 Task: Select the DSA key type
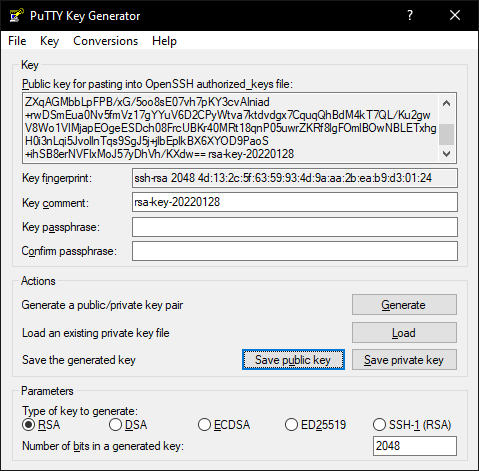[x=128, y=425]
